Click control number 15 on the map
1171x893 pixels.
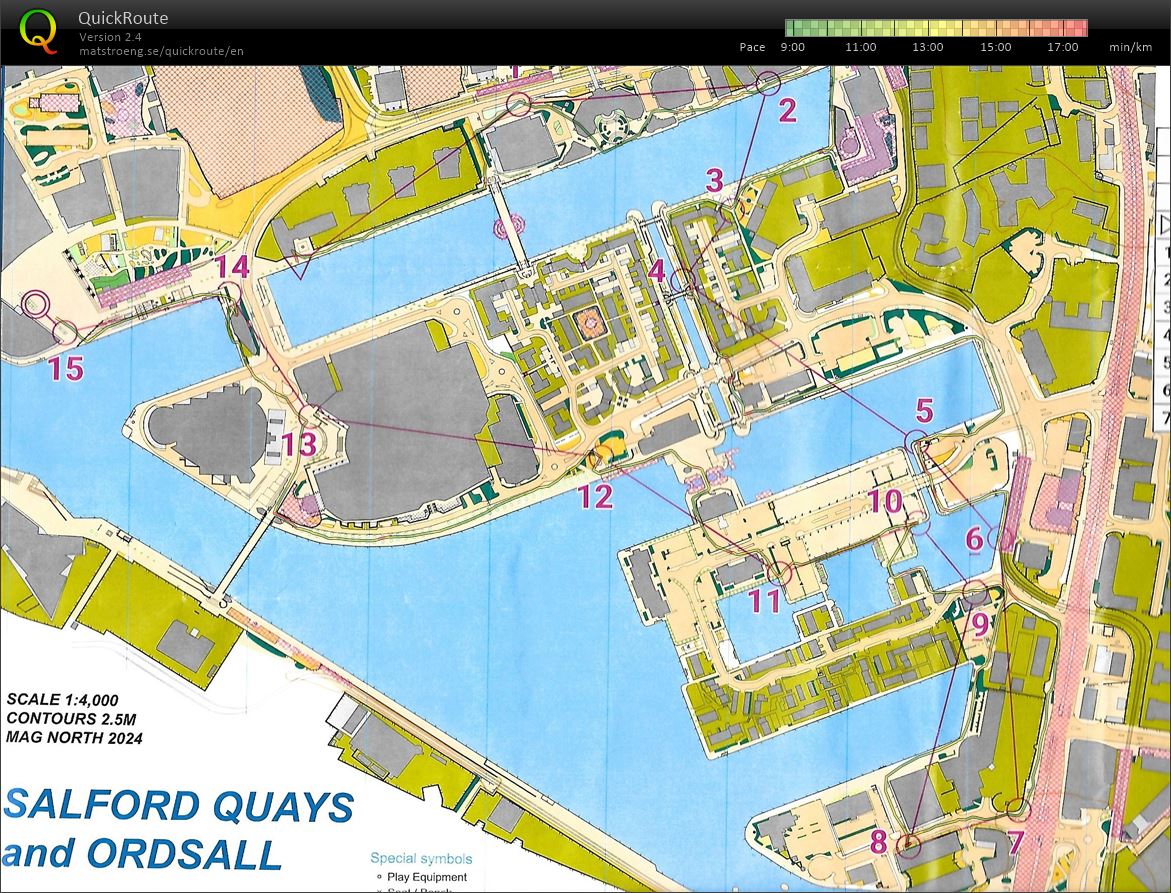coord(66,368)
